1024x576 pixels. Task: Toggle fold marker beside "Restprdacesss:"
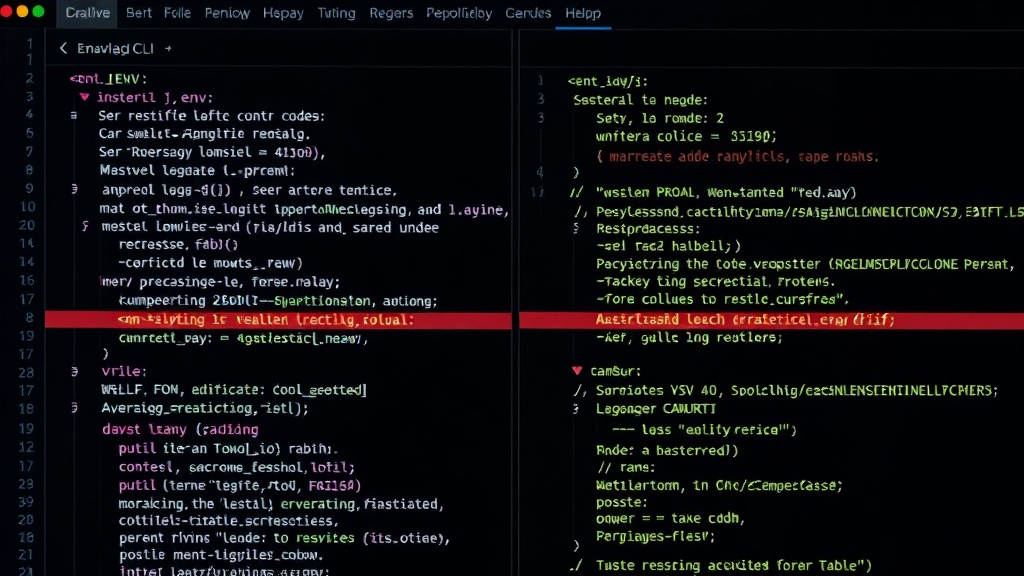575,228
